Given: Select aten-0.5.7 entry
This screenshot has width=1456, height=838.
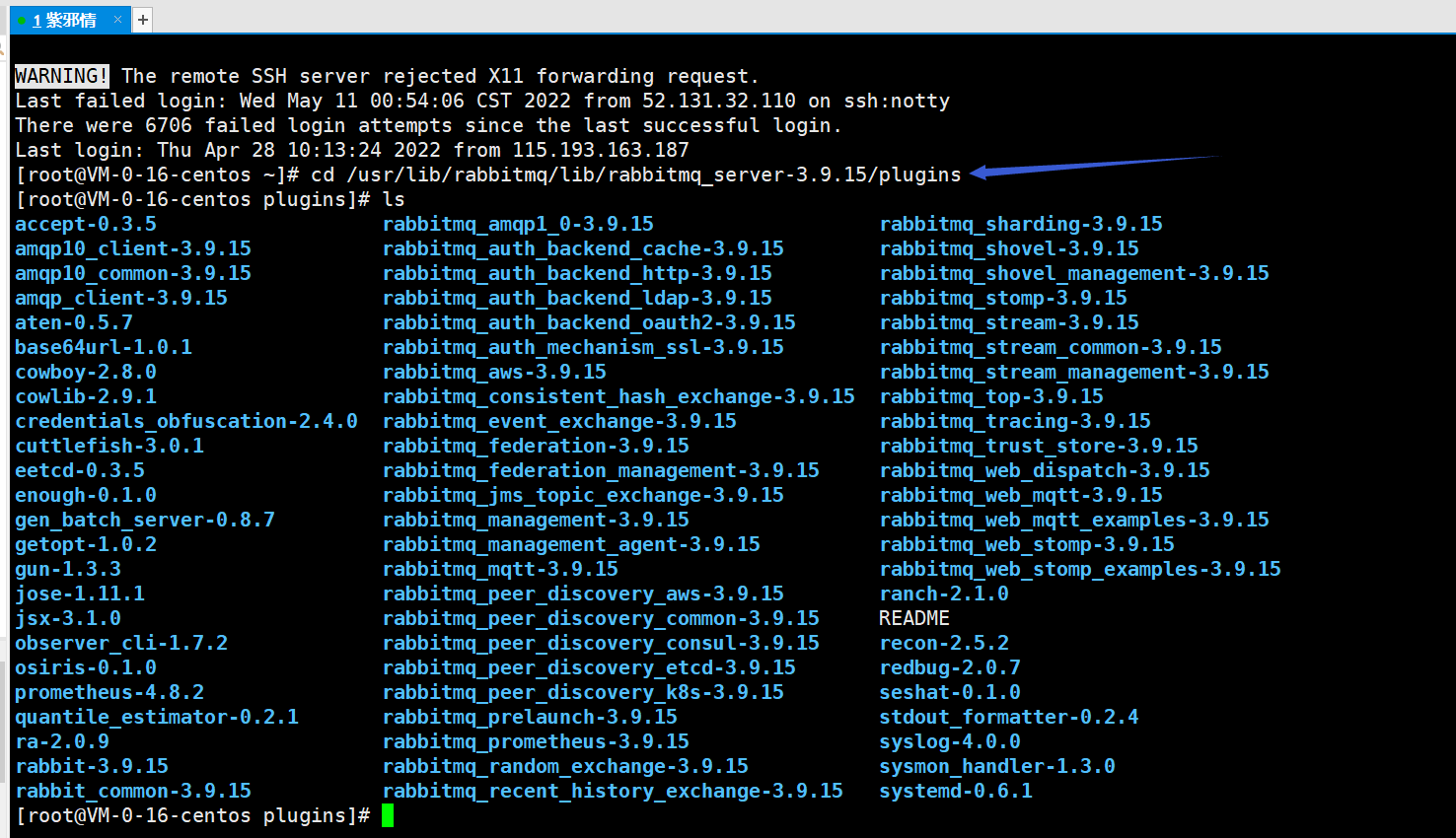Looking at the screenshot, I should [x=74, y=322].
